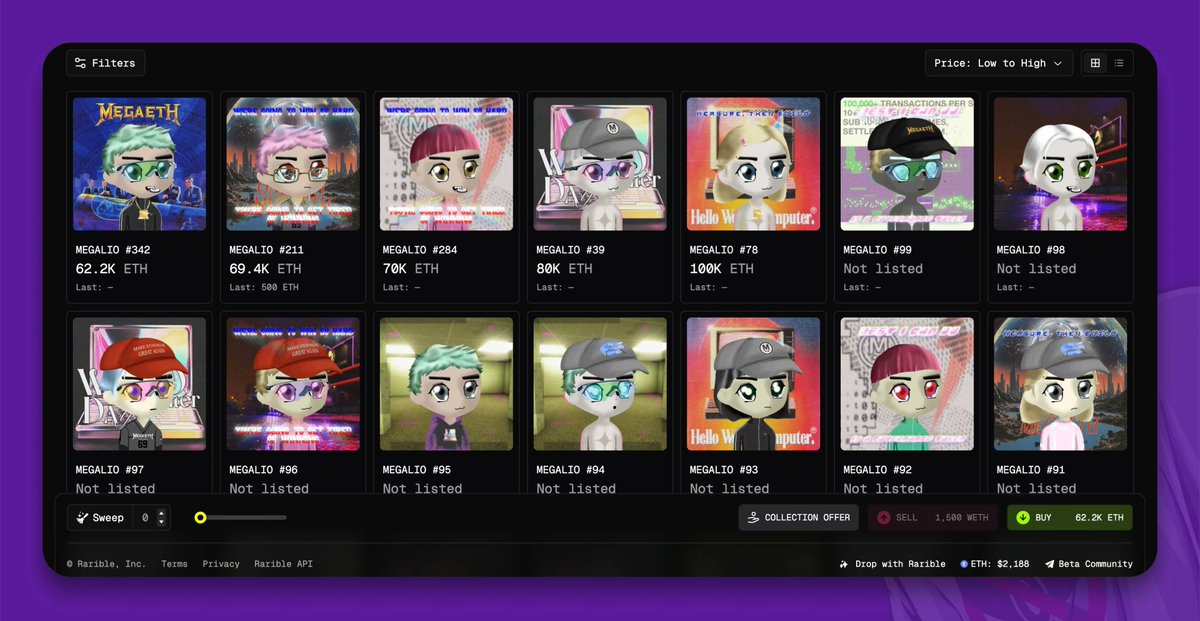Click 'Not listed' under MEGALIO #98
Image resolution: width=1200 pixels, height=621 pixels.
click(1037, 269)
